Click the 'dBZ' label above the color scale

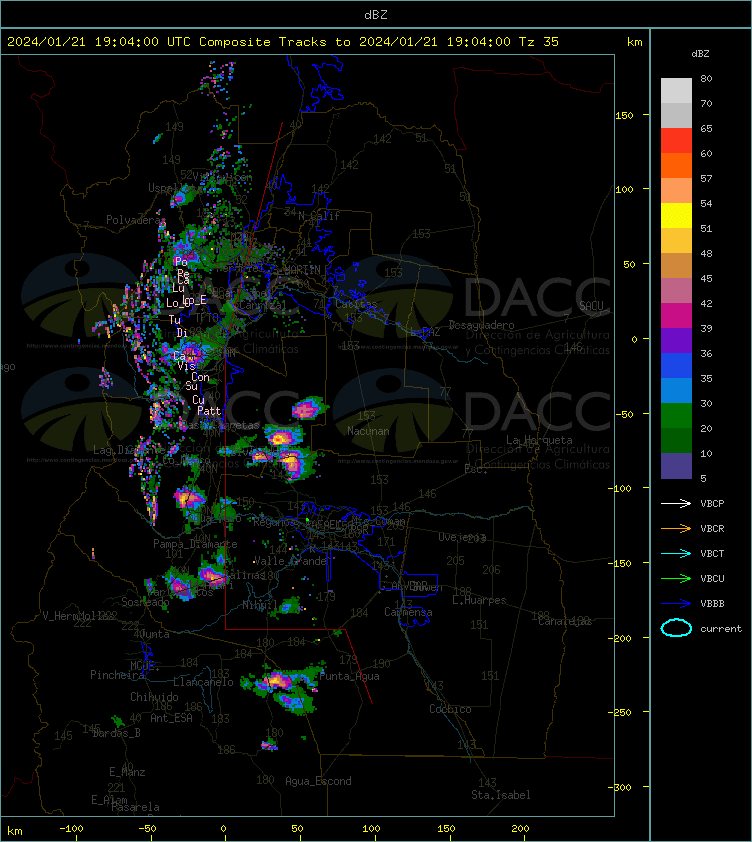click(700, 54)
